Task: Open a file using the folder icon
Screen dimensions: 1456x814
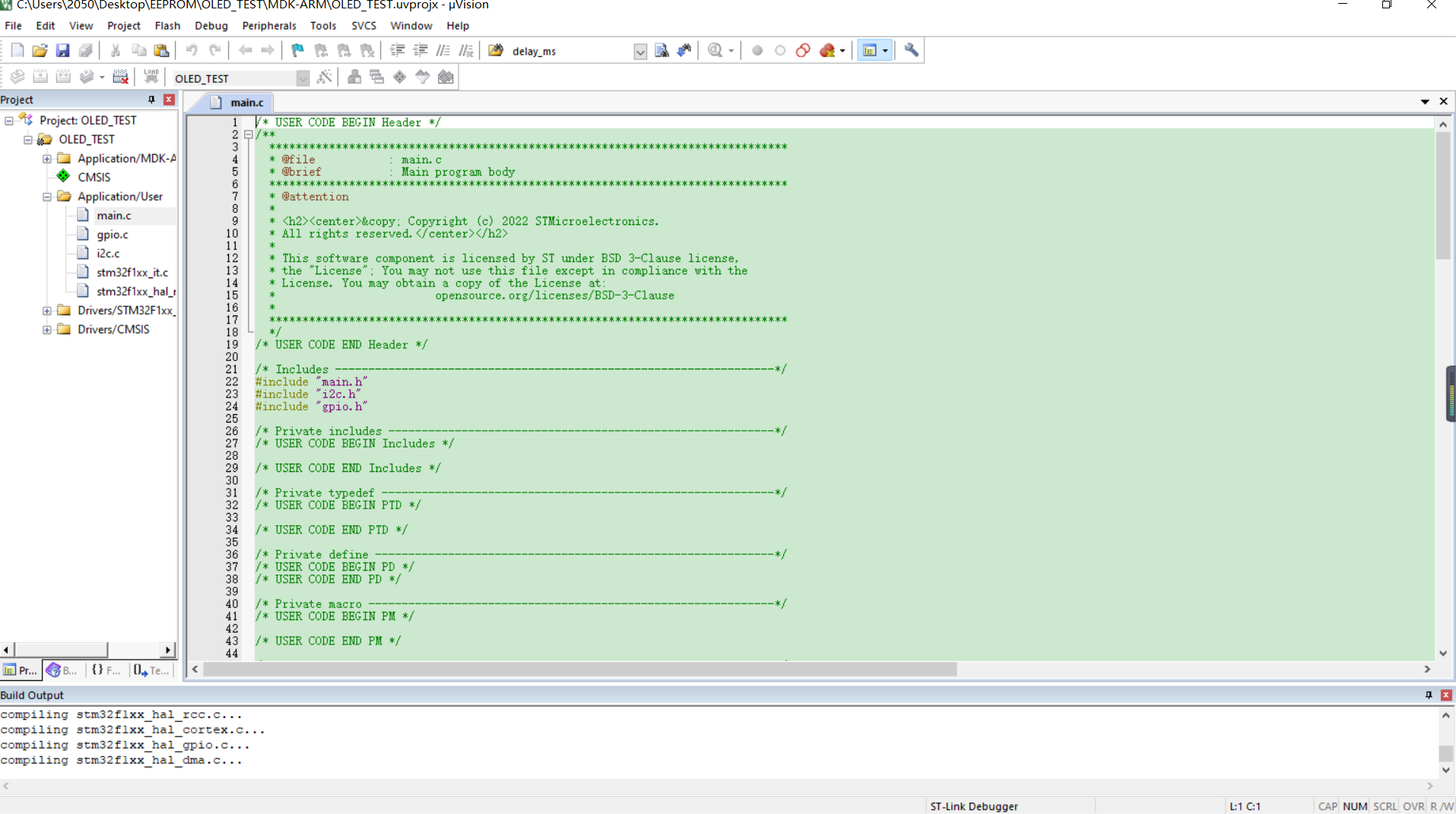Action: (40, 51)
